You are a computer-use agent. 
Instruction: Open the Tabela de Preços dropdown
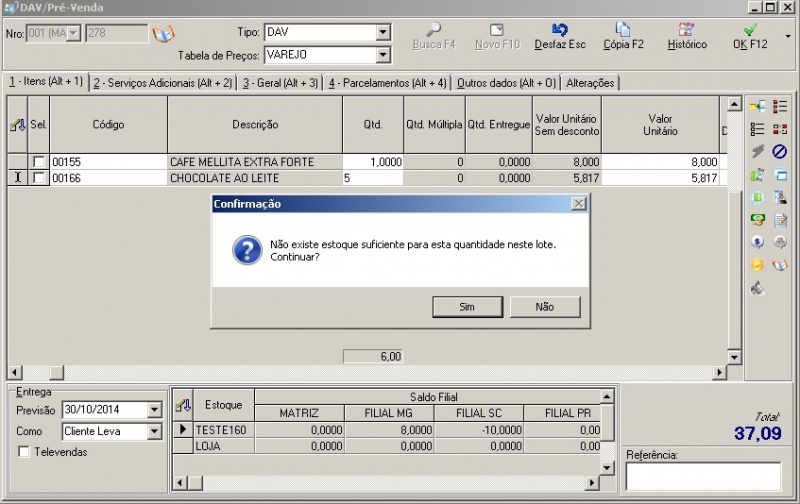pyautogui.click(x=383, y=55)
